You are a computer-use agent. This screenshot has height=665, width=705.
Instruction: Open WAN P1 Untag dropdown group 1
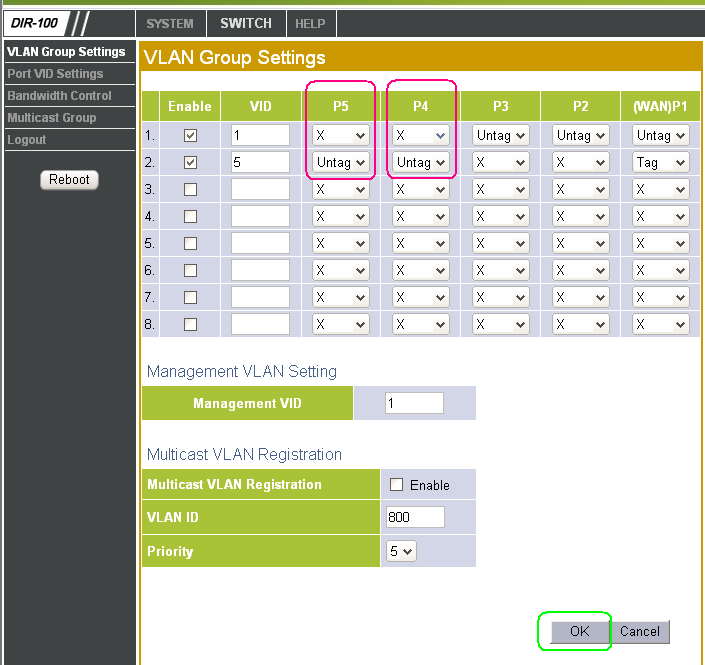click(660, 135)
